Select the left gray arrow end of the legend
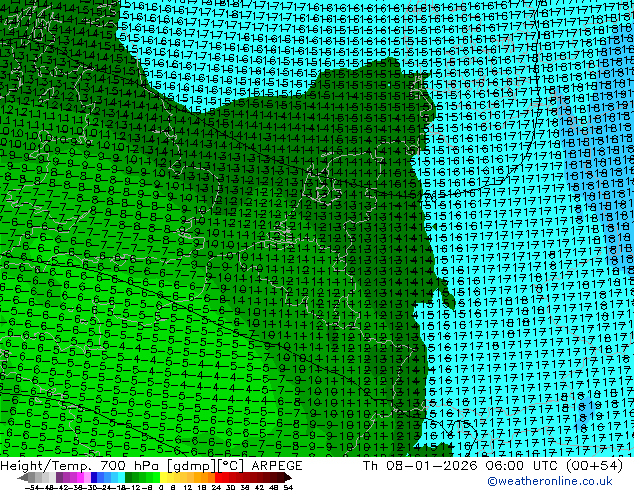The image size is (634, 490). (23, 477)
